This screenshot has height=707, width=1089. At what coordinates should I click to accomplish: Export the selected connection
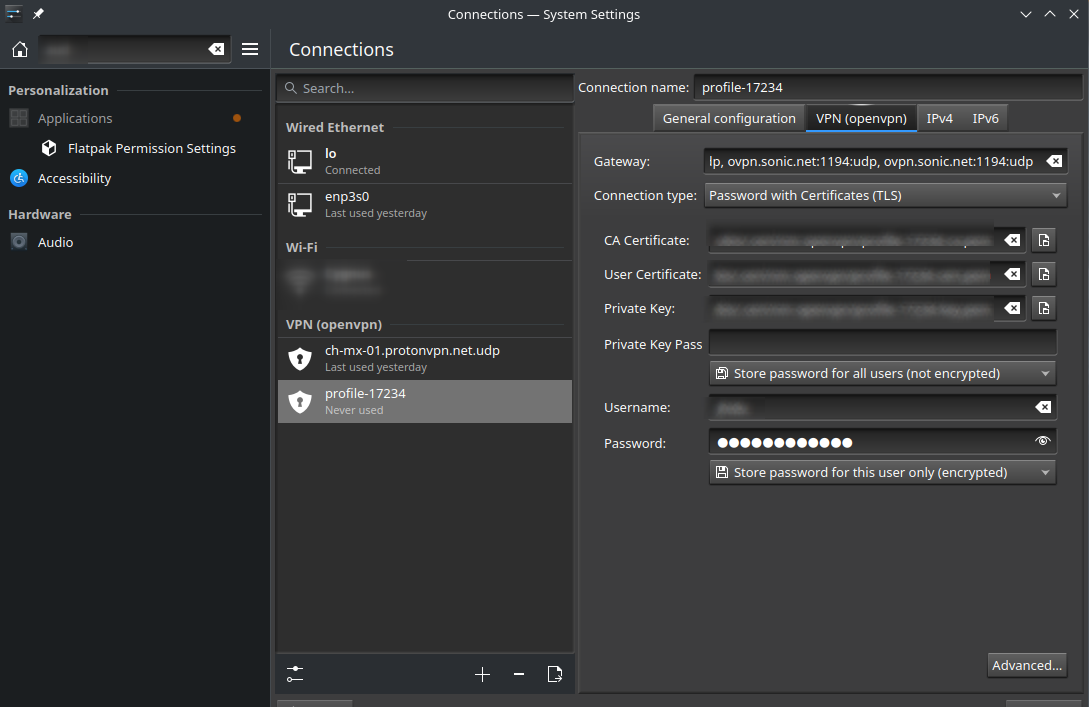(x=555, y=674)
